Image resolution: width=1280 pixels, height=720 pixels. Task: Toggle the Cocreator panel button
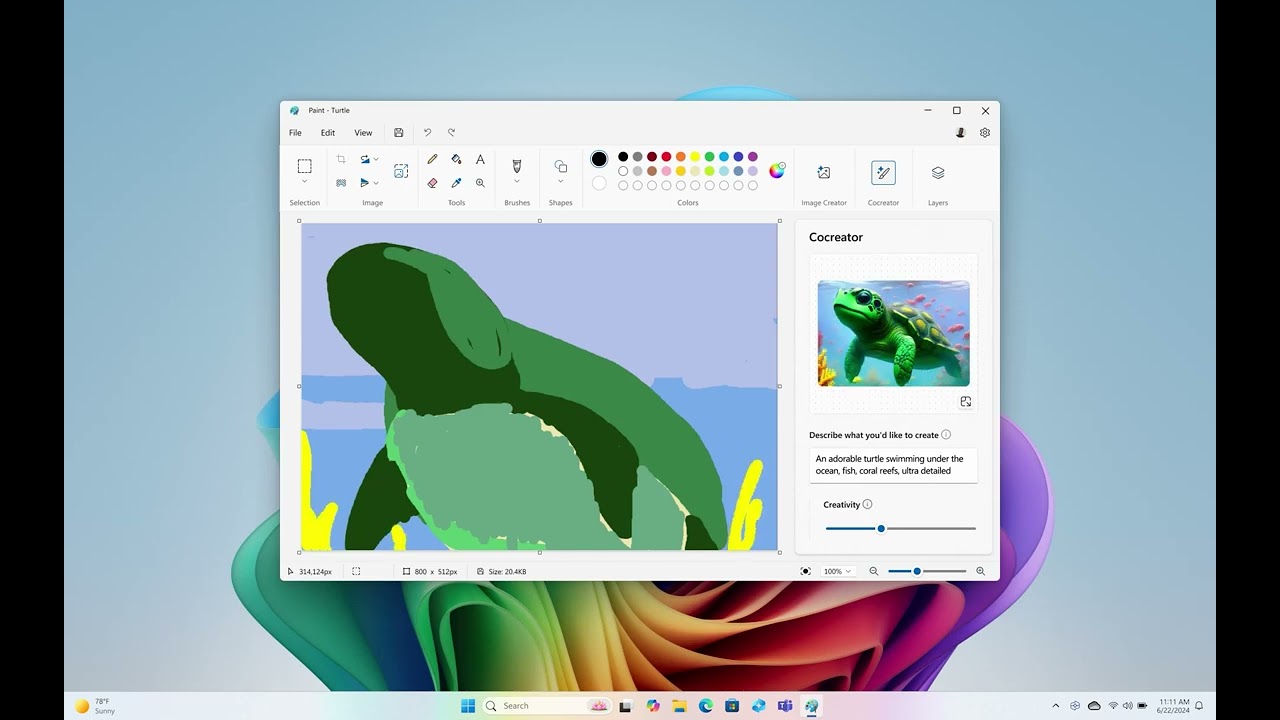883,173
